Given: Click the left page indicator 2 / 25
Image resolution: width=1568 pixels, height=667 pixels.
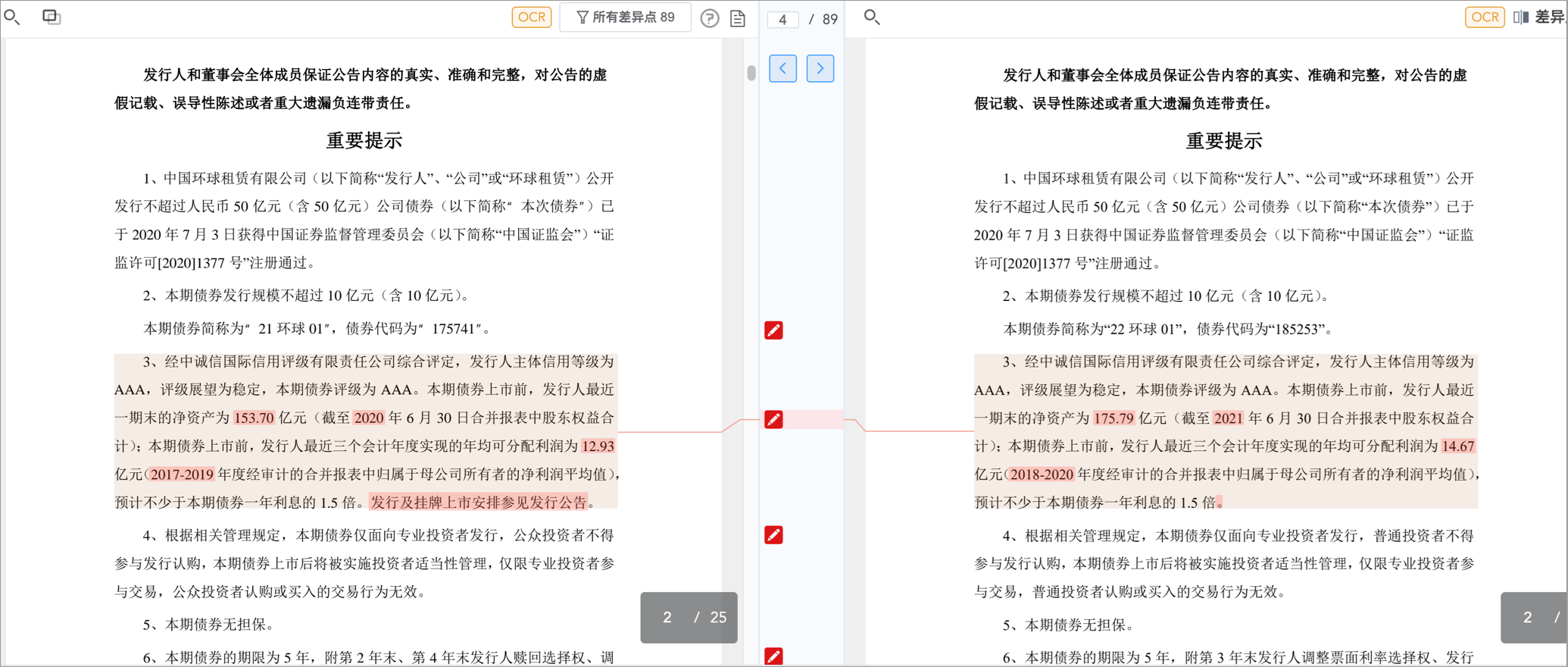Looking at the screenshot, I should click(689, 617).
